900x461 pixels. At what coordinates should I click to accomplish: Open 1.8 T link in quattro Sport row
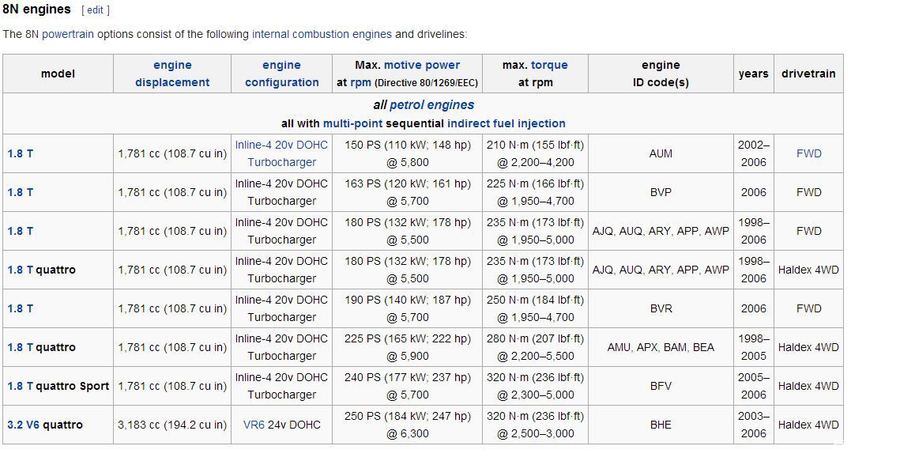pyautogui.click(x=20, y=386)
